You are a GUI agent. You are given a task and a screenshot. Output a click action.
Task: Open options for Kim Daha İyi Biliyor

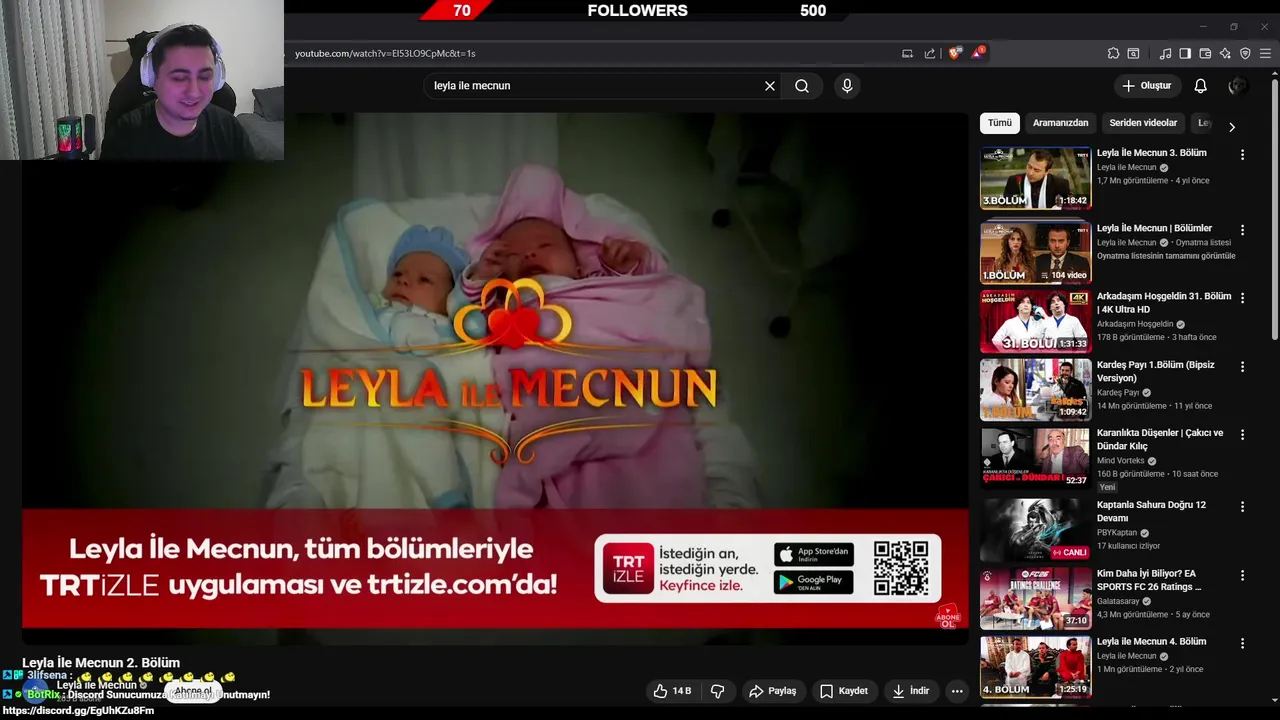tap(1242, 576)
